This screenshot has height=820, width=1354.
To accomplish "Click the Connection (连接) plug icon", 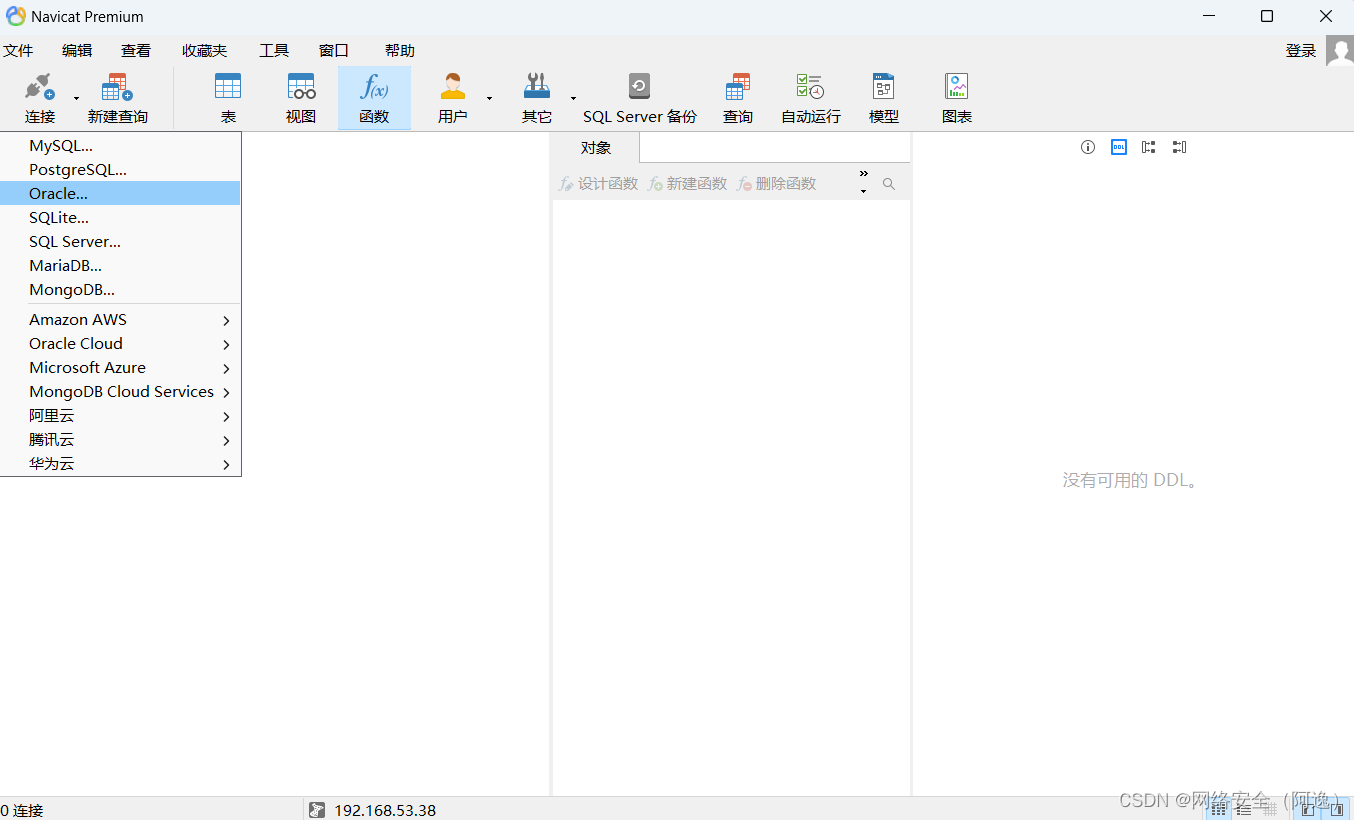I will point(40,87).
